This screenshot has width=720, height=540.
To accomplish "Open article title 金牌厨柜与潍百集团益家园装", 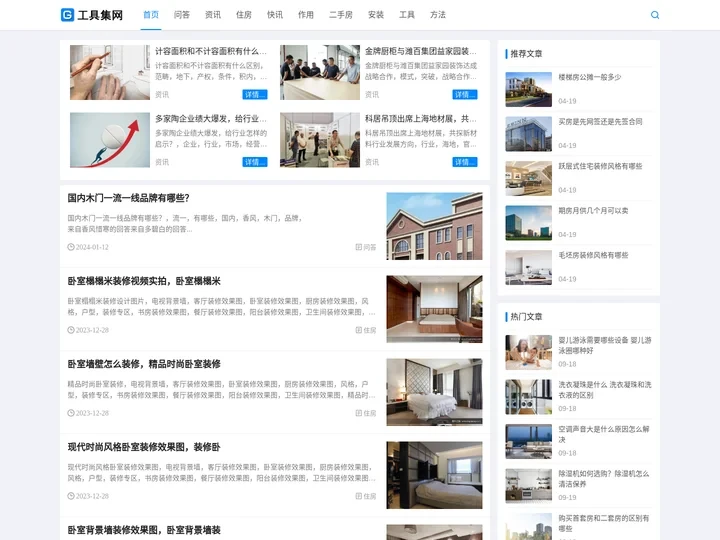I will tap(421, 51).
